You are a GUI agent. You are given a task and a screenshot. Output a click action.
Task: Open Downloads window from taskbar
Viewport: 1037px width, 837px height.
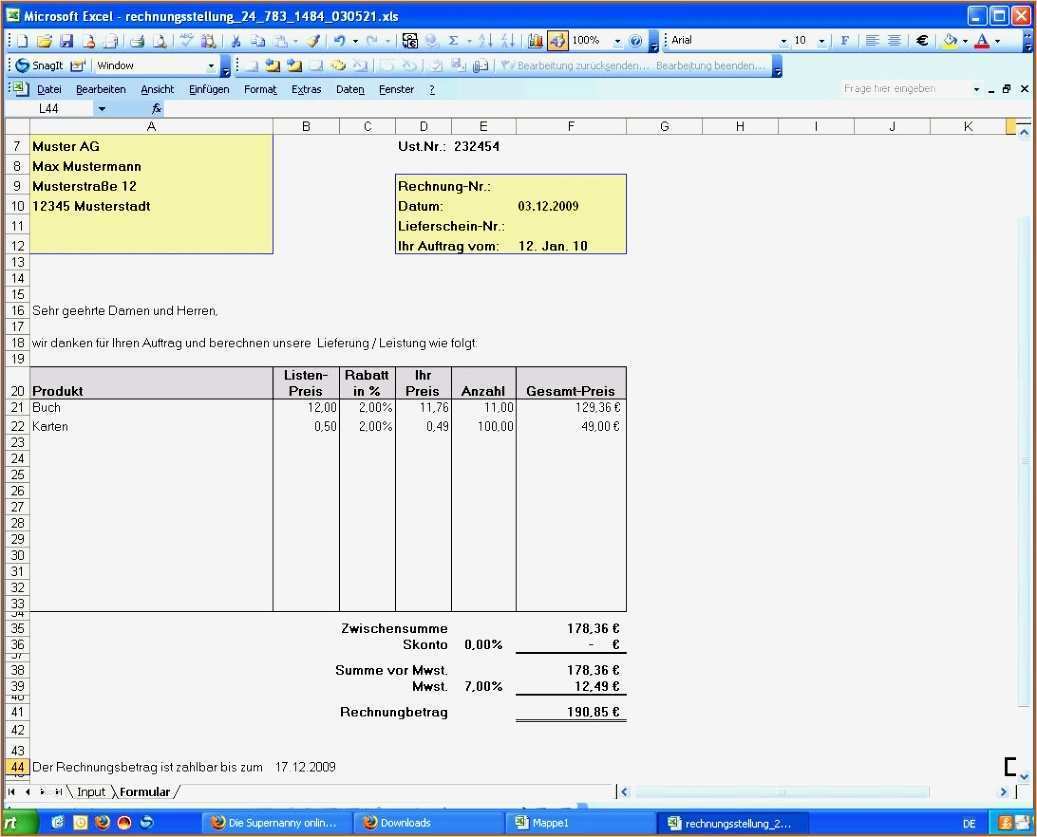click(x=430, y=823)
